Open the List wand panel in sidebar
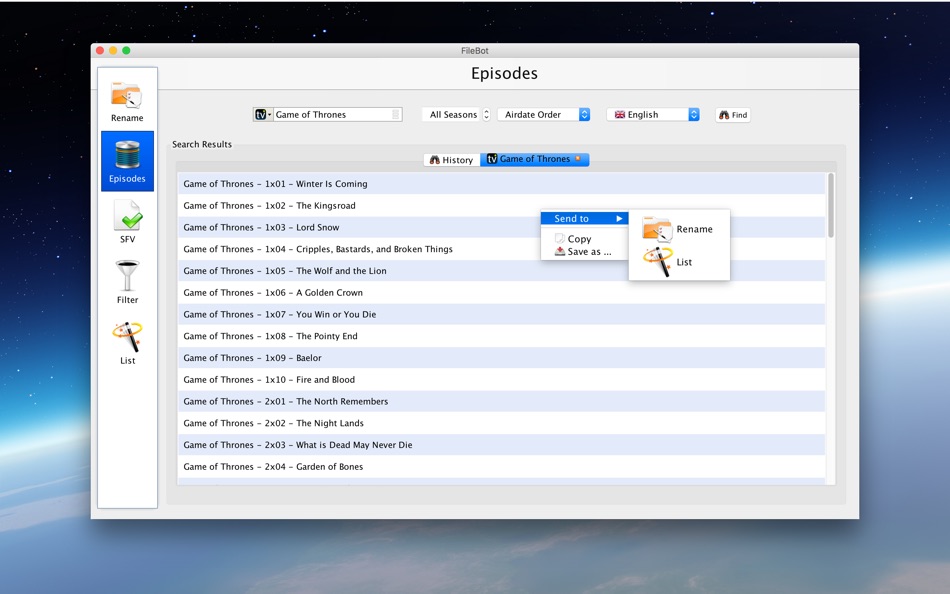The width and height of the screenshot is (950, 594). 127,343
